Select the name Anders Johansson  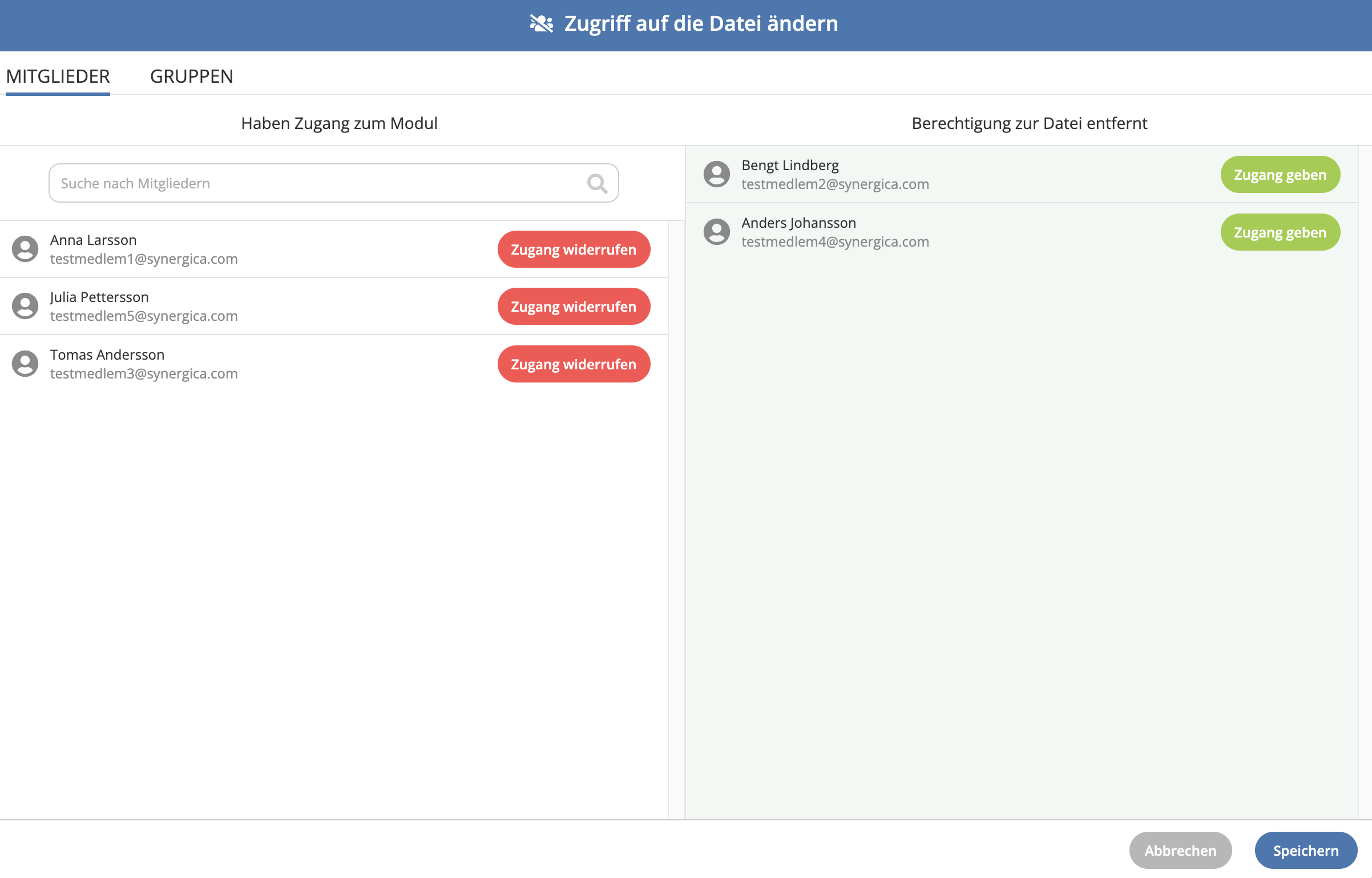[798, 223]
